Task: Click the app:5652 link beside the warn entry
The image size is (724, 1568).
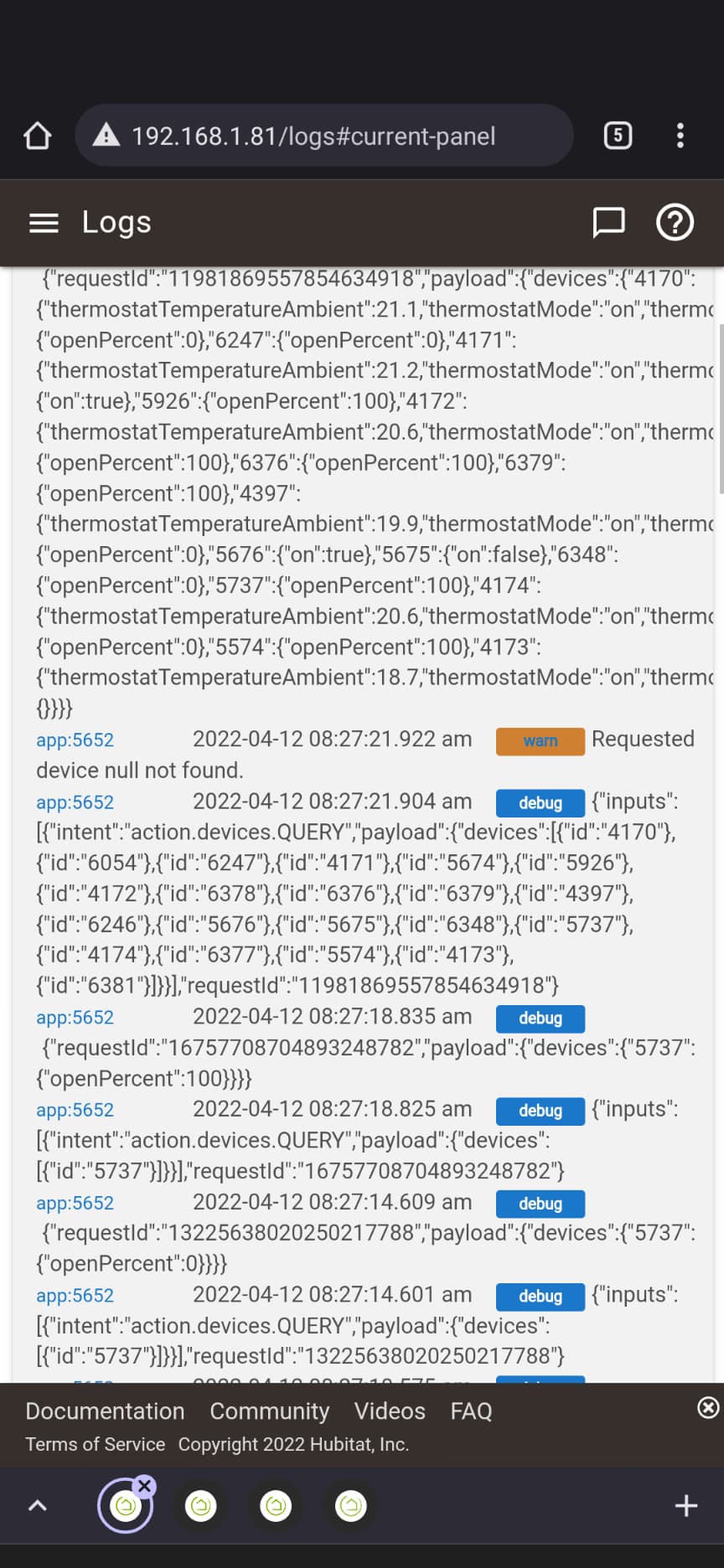Action: [x=75, y=740]
